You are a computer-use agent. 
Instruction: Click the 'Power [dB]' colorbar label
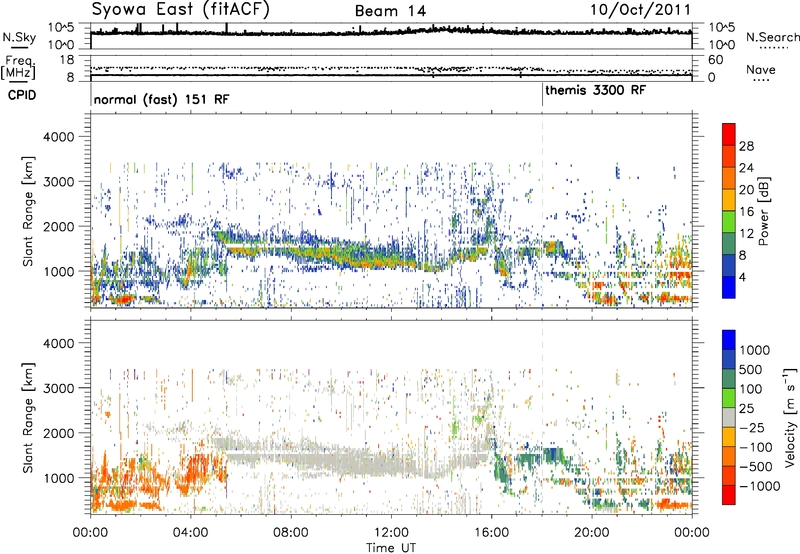(x=763, y=211)
